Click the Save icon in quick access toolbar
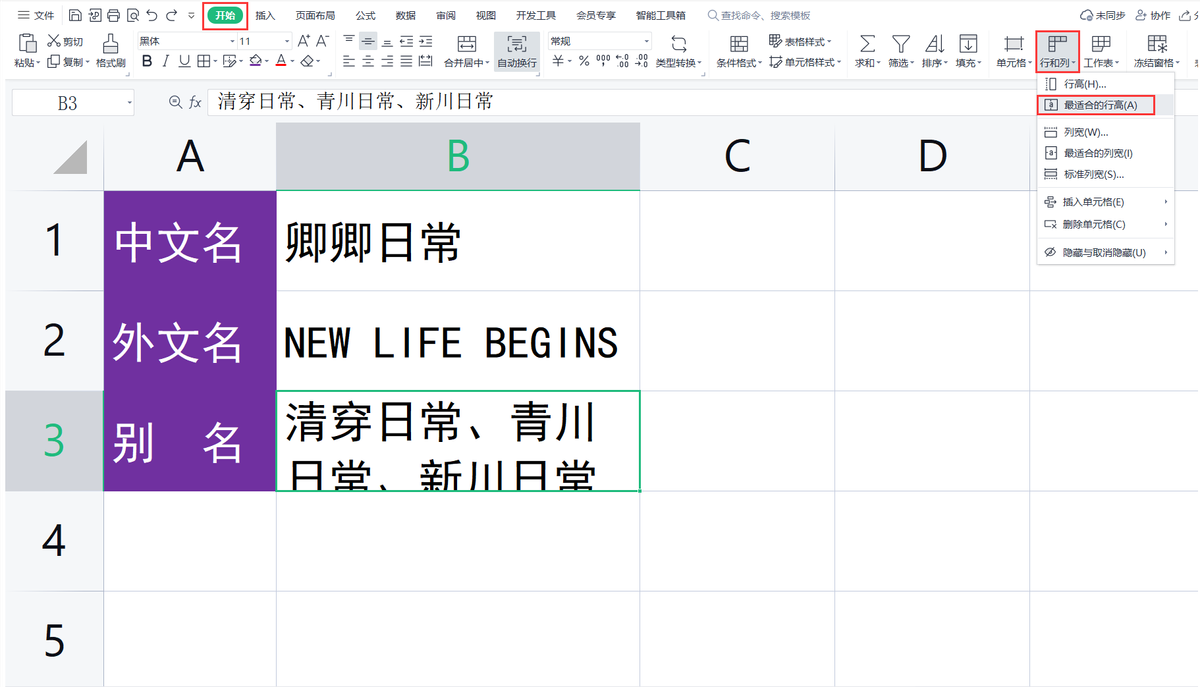This screenshot has width=1200, height=687. tap(75, 16)
